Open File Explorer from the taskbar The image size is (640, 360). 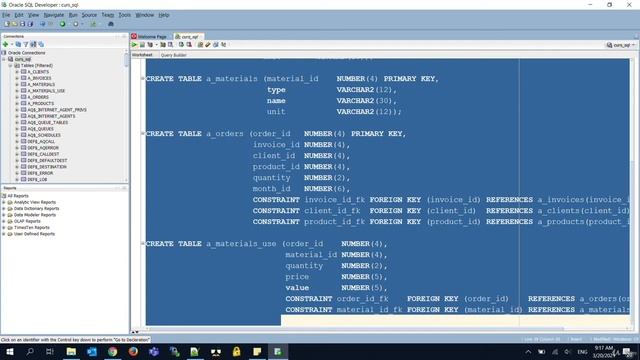(x=71, y=351)
